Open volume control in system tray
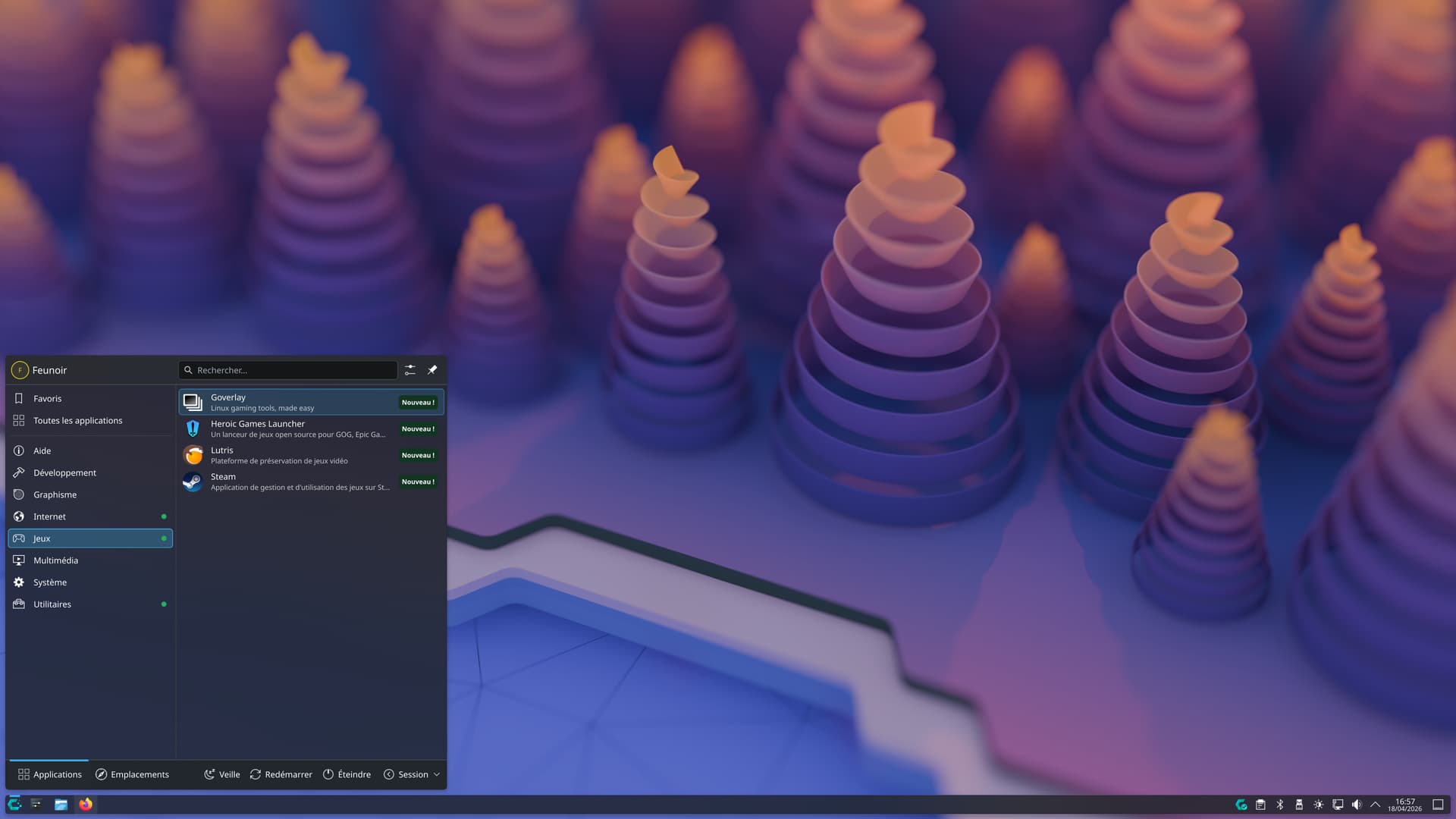The height and width of the screenshot is (819, 1456). coord(1357,805)
